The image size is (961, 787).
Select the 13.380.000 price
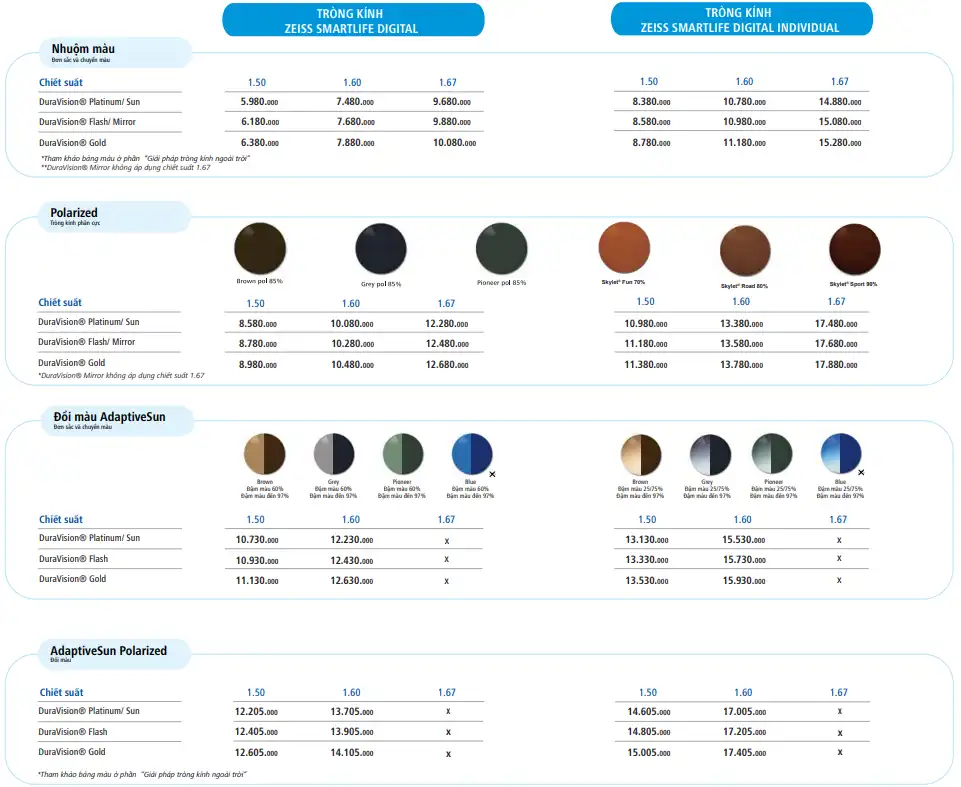pyautogui.click(x=742, y=324)
